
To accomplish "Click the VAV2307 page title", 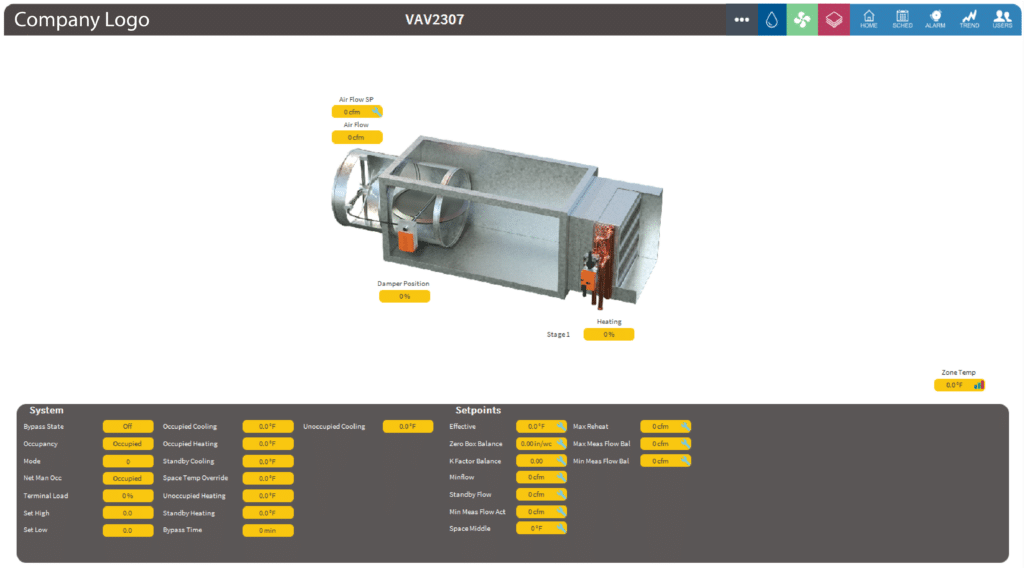I will (x=434, y=20).
